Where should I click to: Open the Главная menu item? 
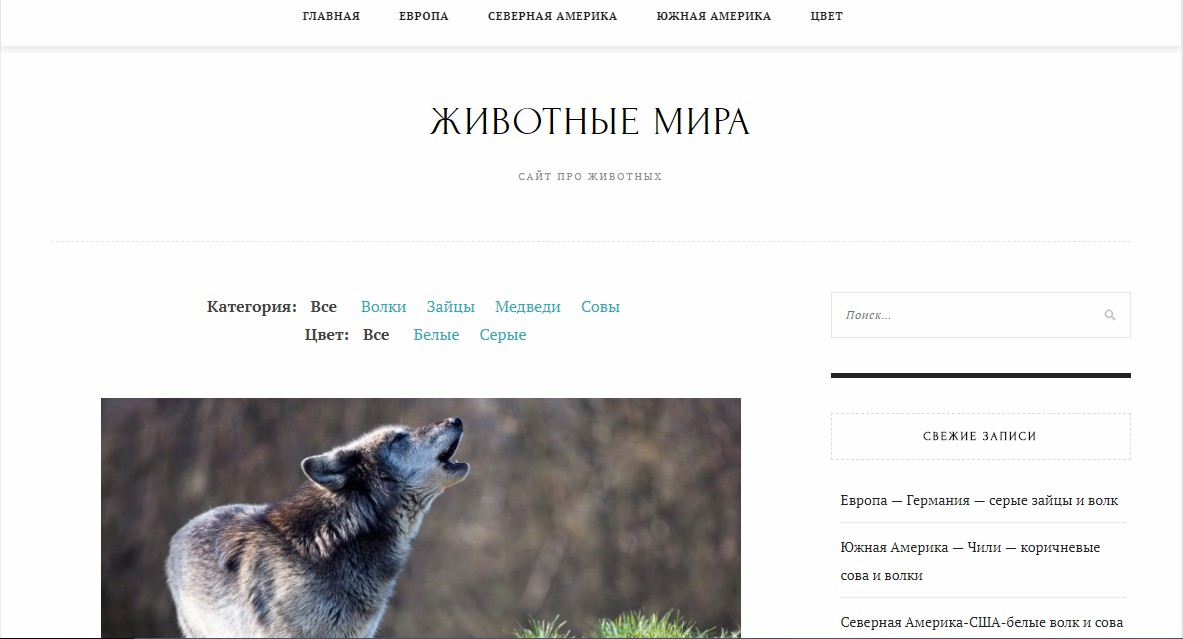tap(331, 16)
